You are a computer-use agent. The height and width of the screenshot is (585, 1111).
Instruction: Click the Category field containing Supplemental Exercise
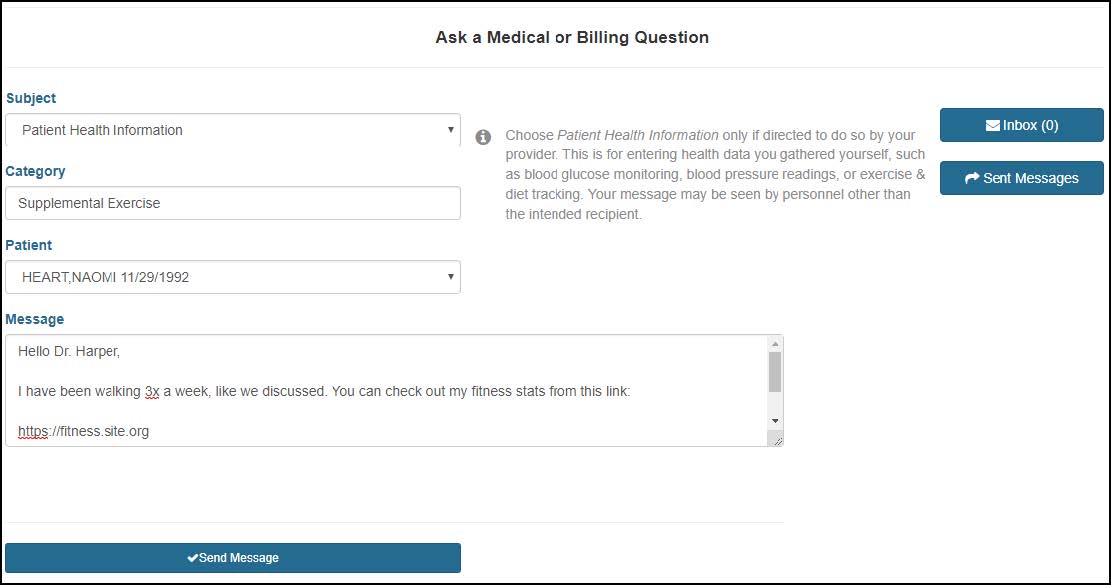(x=232, y=203)
